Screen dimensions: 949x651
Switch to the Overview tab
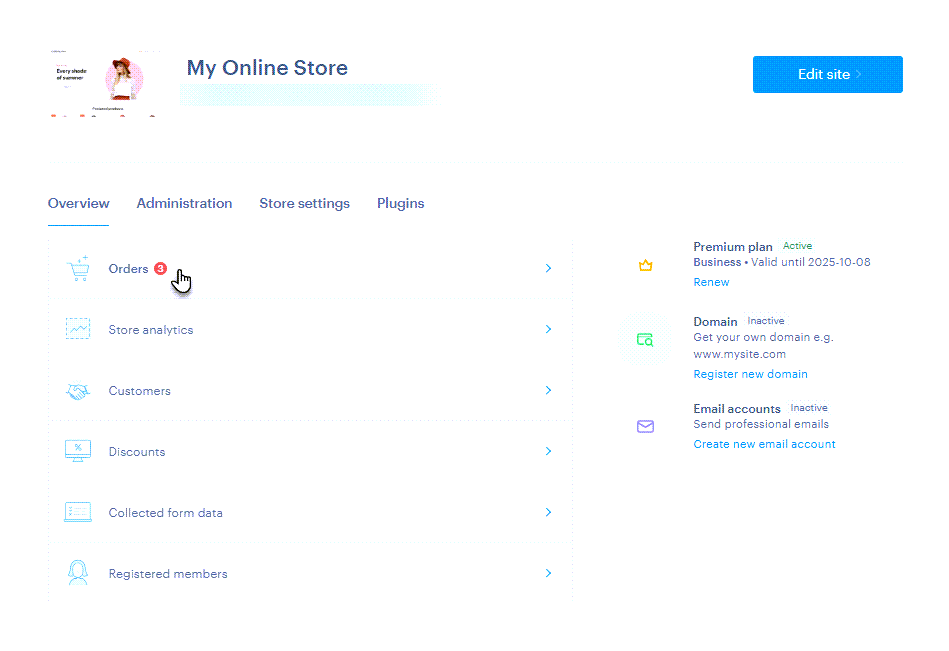point(79,203)
